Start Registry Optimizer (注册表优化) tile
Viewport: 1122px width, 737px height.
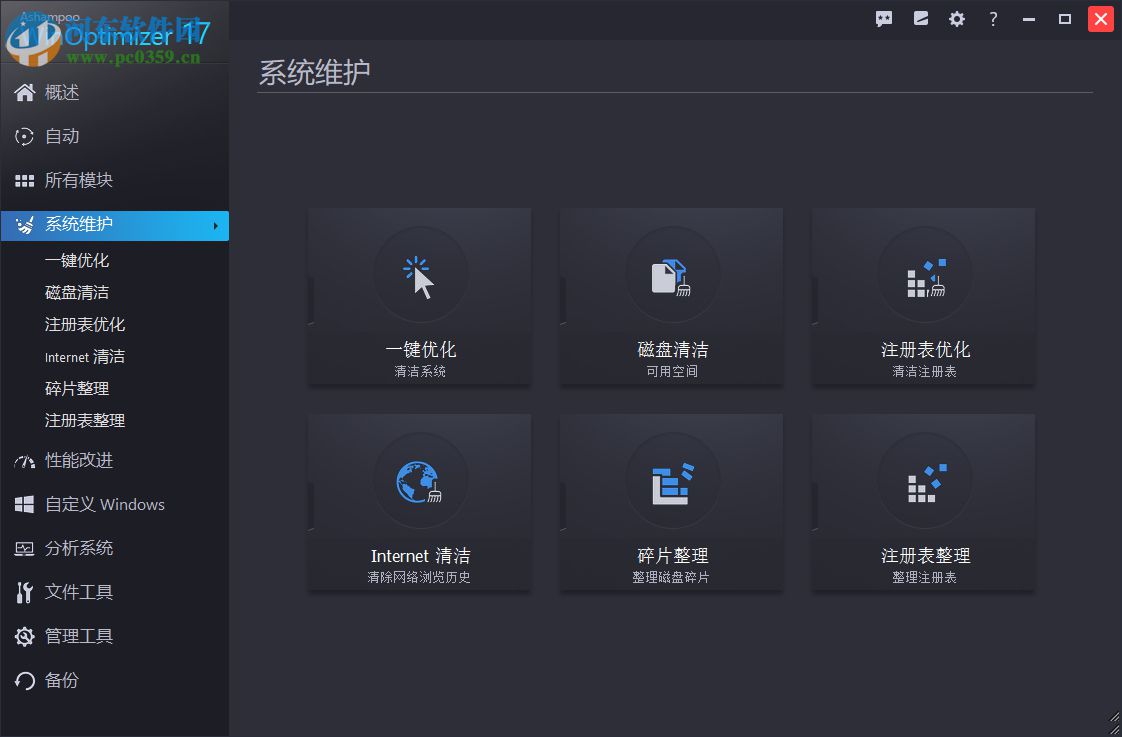point(922,297)
